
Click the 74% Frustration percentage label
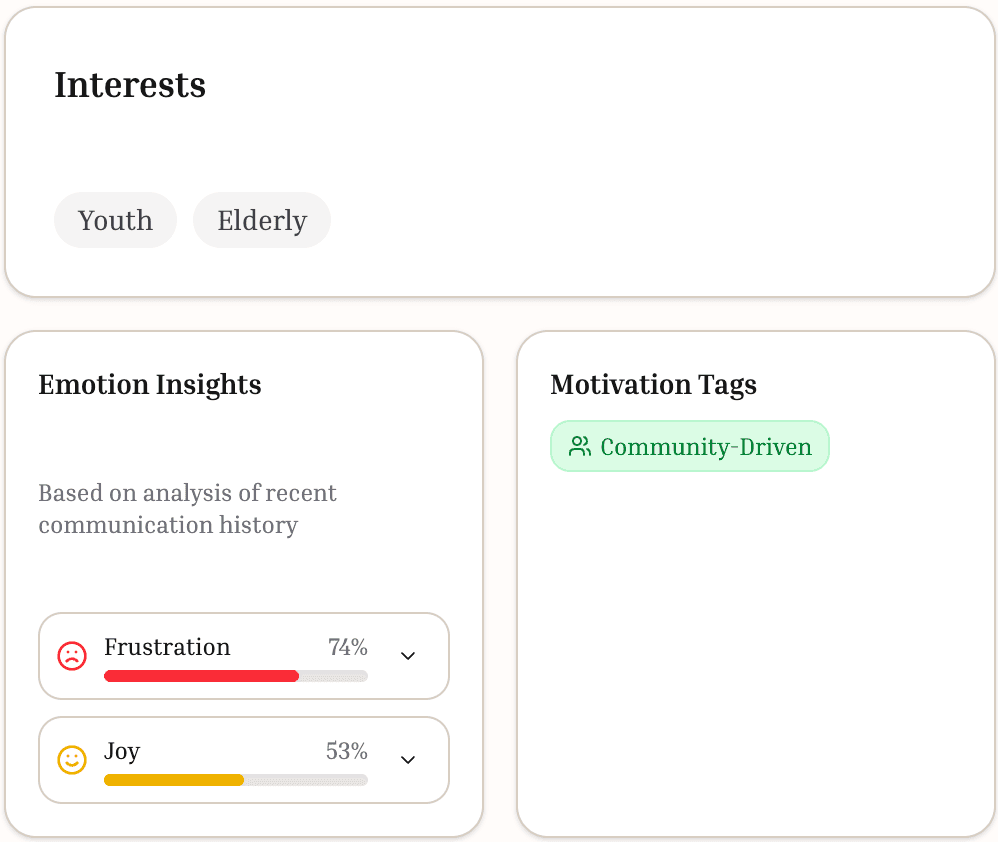pos(349,647)
